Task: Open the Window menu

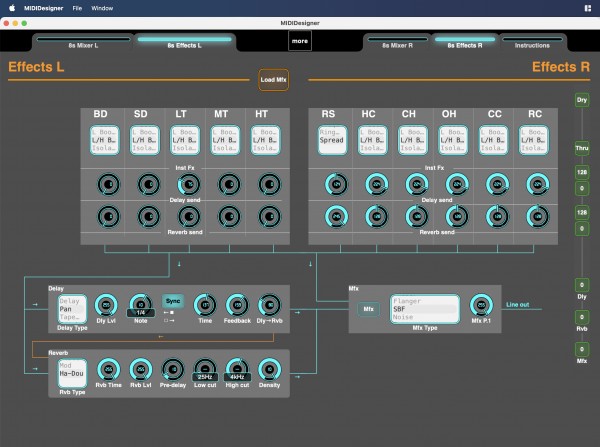Action: tap(102, 8)
